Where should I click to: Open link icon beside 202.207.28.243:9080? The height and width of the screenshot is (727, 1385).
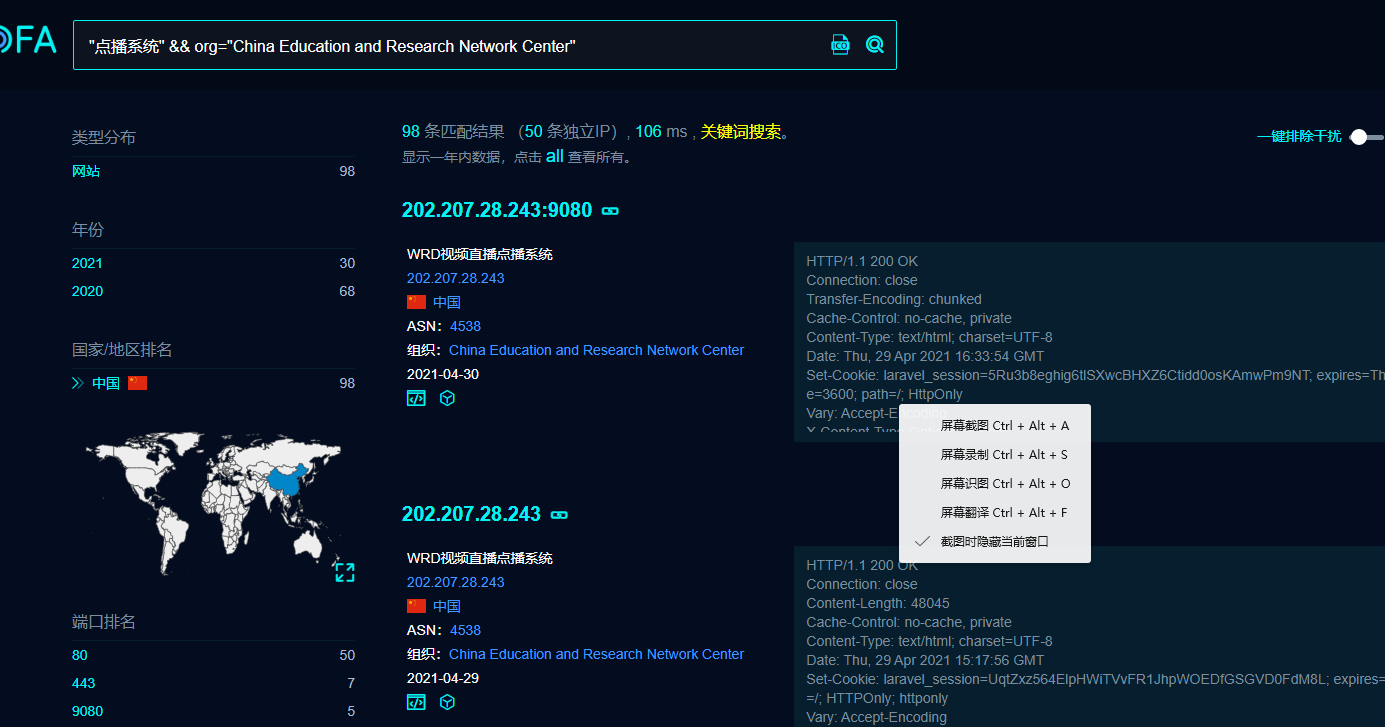click(x=610, y=211)
